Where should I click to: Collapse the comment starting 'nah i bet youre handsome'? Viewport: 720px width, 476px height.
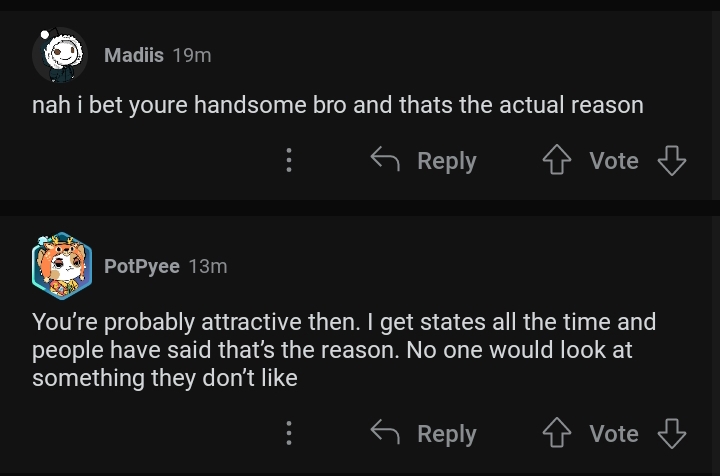[338, 105]
